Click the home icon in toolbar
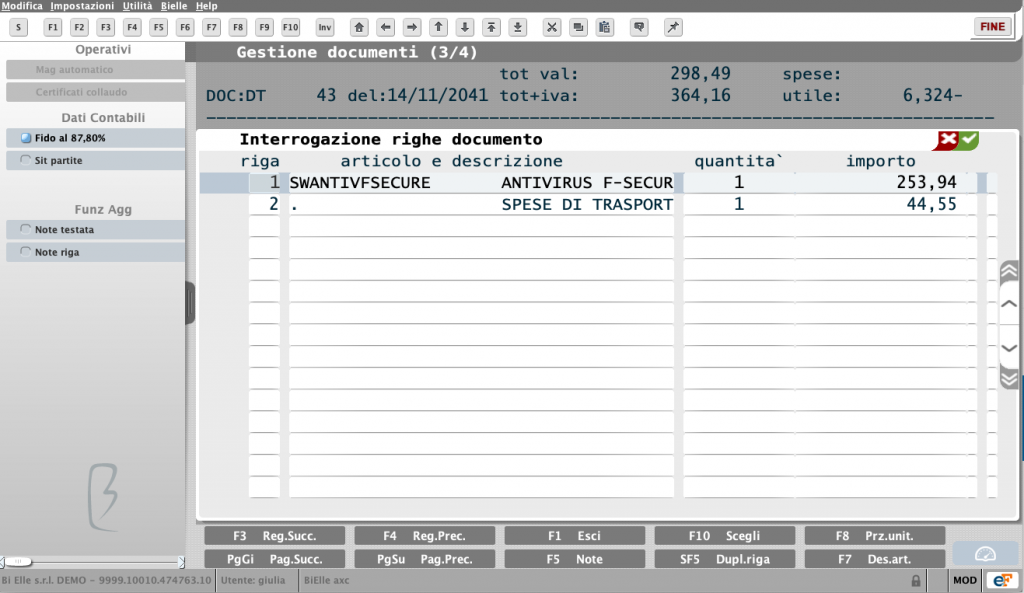Image resolution: width=1024 pixels, height=593 pixels. point(359,27)
